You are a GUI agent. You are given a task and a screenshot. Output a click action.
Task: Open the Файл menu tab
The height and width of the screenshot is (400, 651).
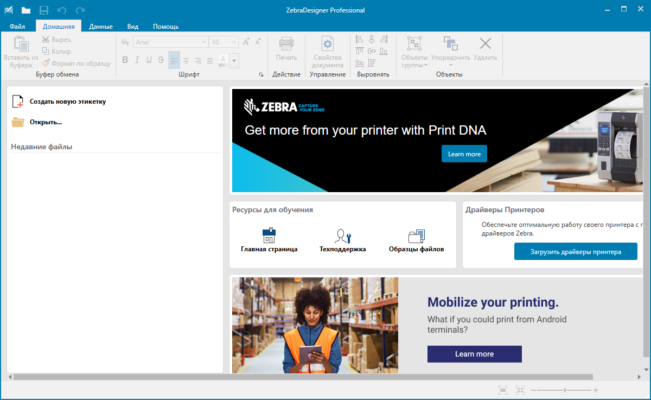tap(17, 26)
